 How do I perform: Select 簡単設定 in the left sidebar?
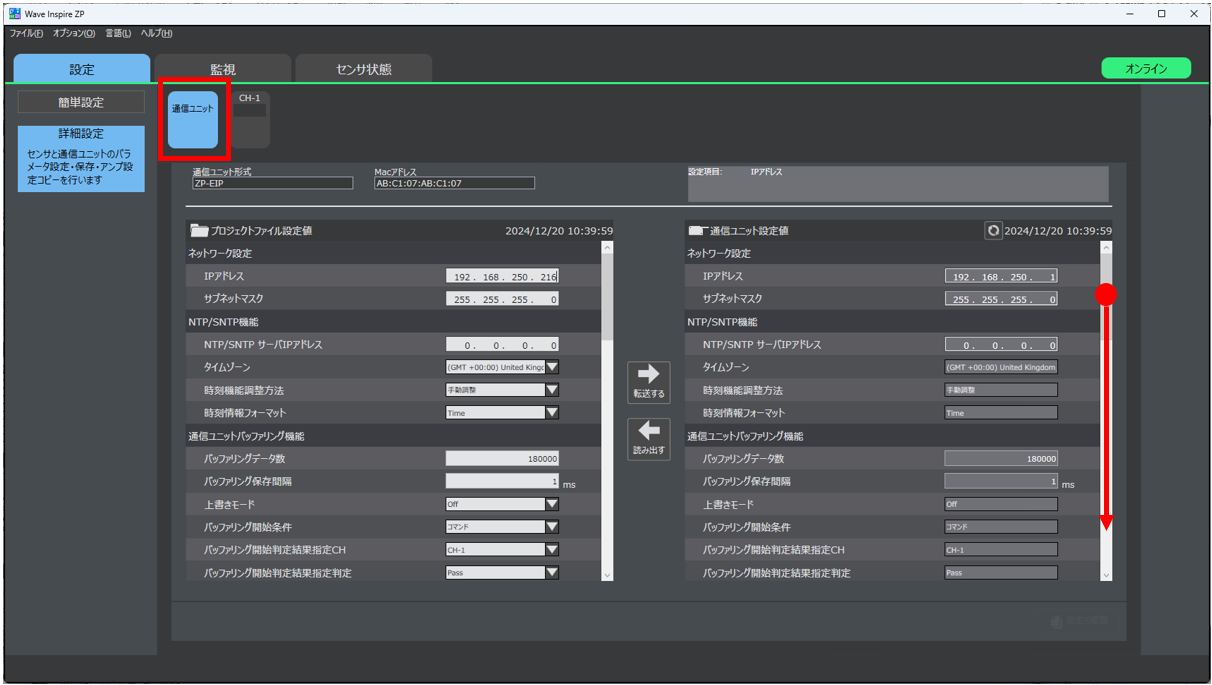point(81,102)
